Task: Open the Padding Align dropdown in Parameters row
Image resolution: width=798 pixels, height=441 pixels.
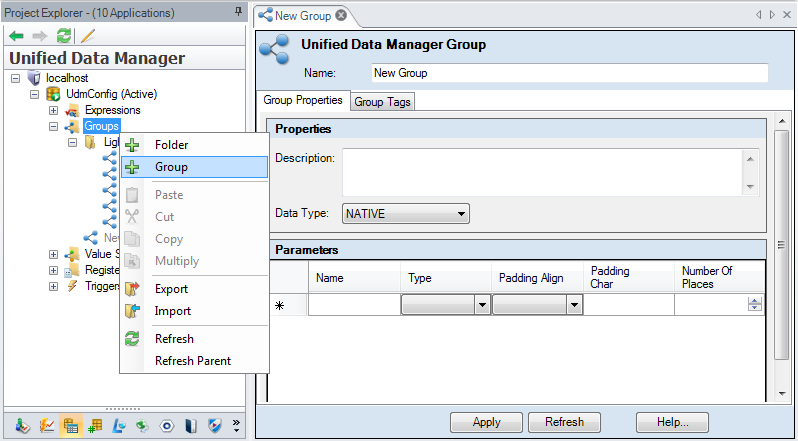Action: tap(573, 305)
